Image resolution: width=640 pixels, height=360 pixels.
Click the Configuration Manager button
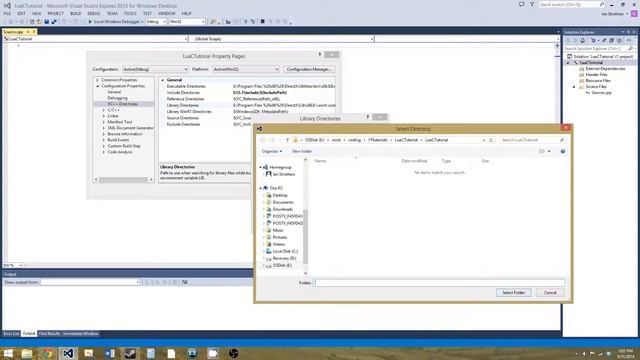309,69
